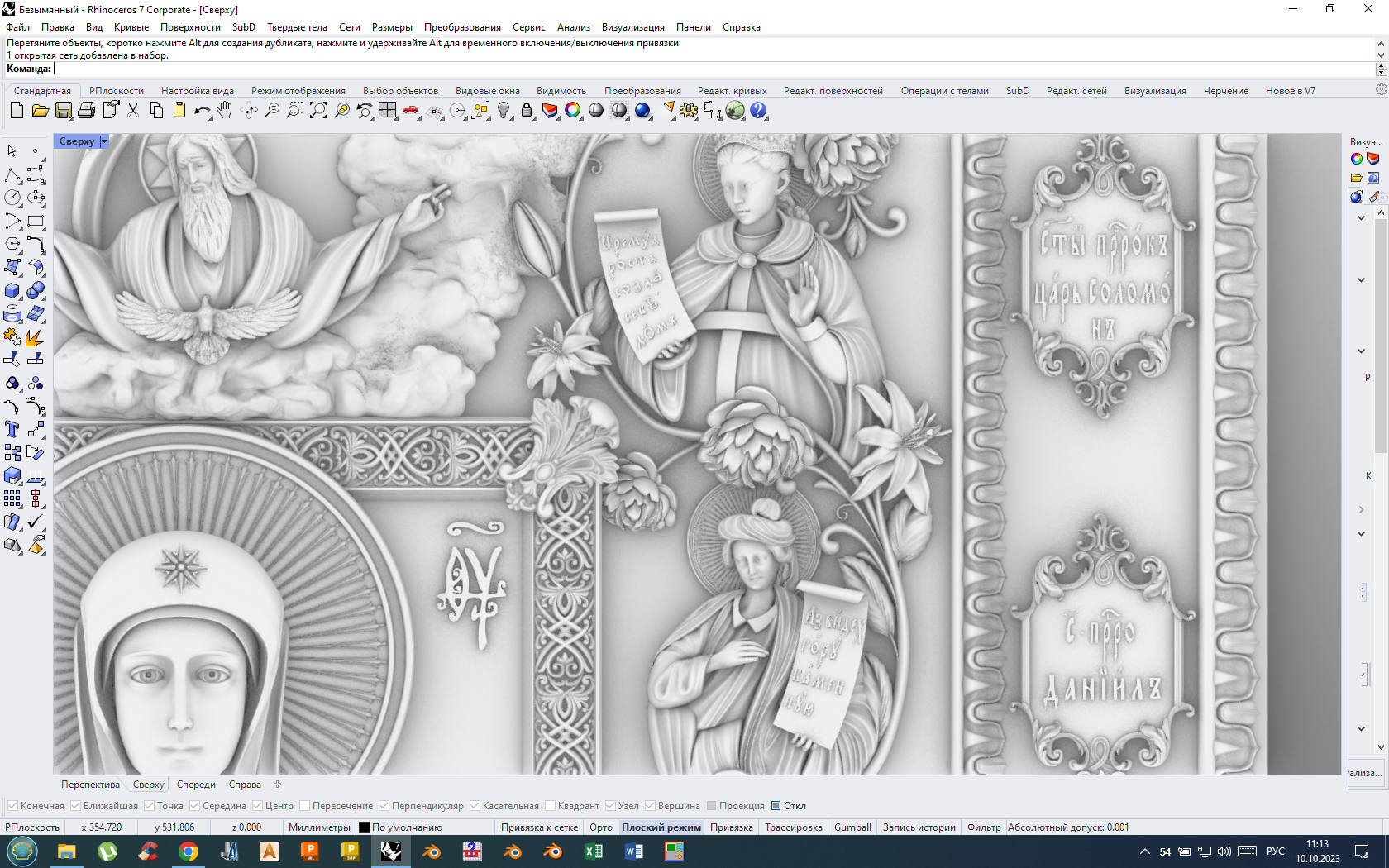The image size is (1389, 868).
Task: Click the black default layer color swatch
Action: pyautogui.click(x=365, y=827)
